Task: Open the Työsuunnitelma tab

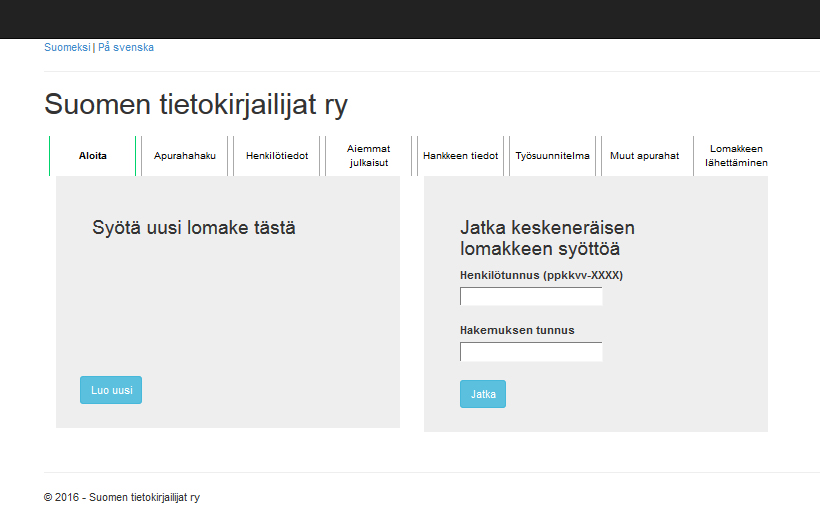Action: [553, 156]
